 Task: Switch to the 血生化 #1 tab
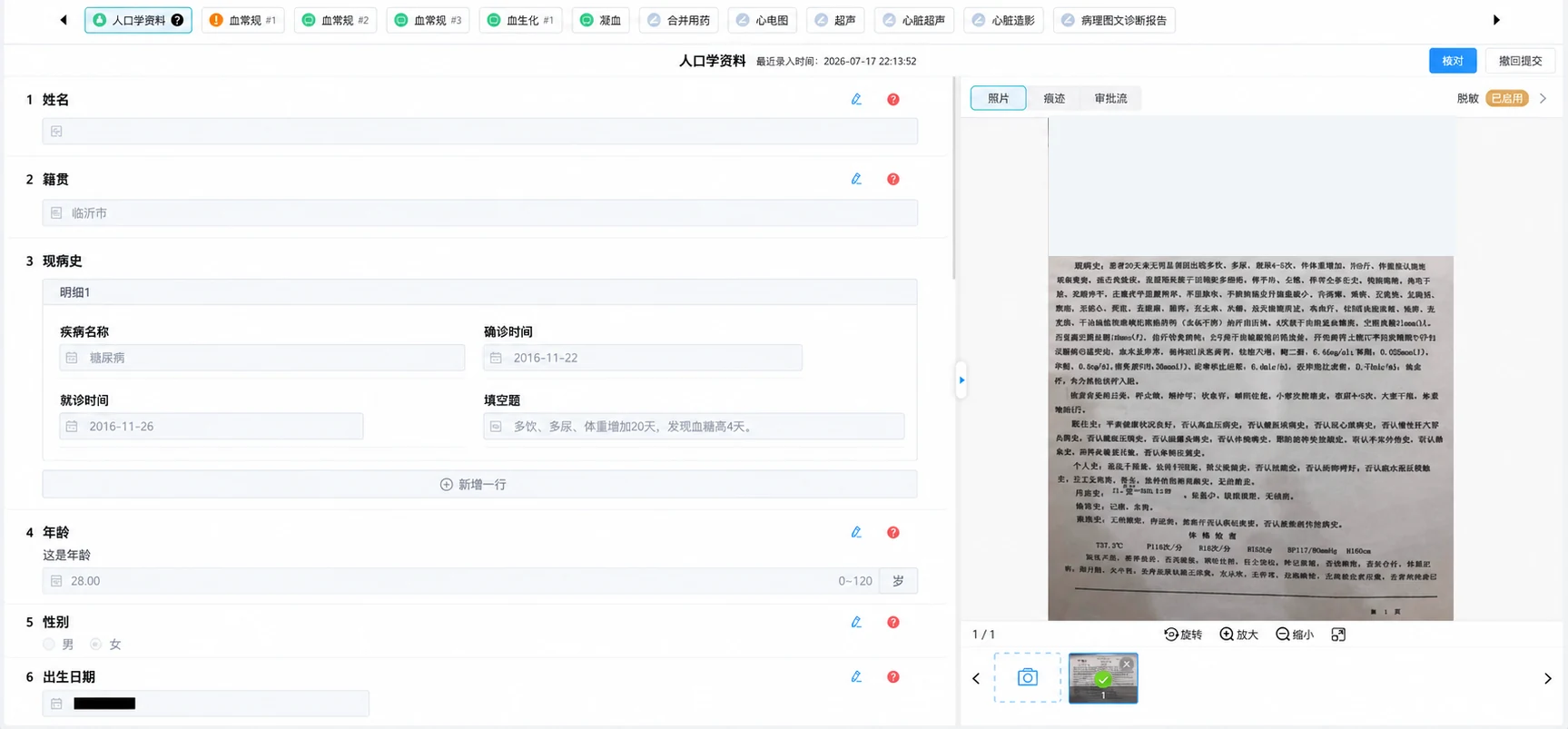point(520,20)
